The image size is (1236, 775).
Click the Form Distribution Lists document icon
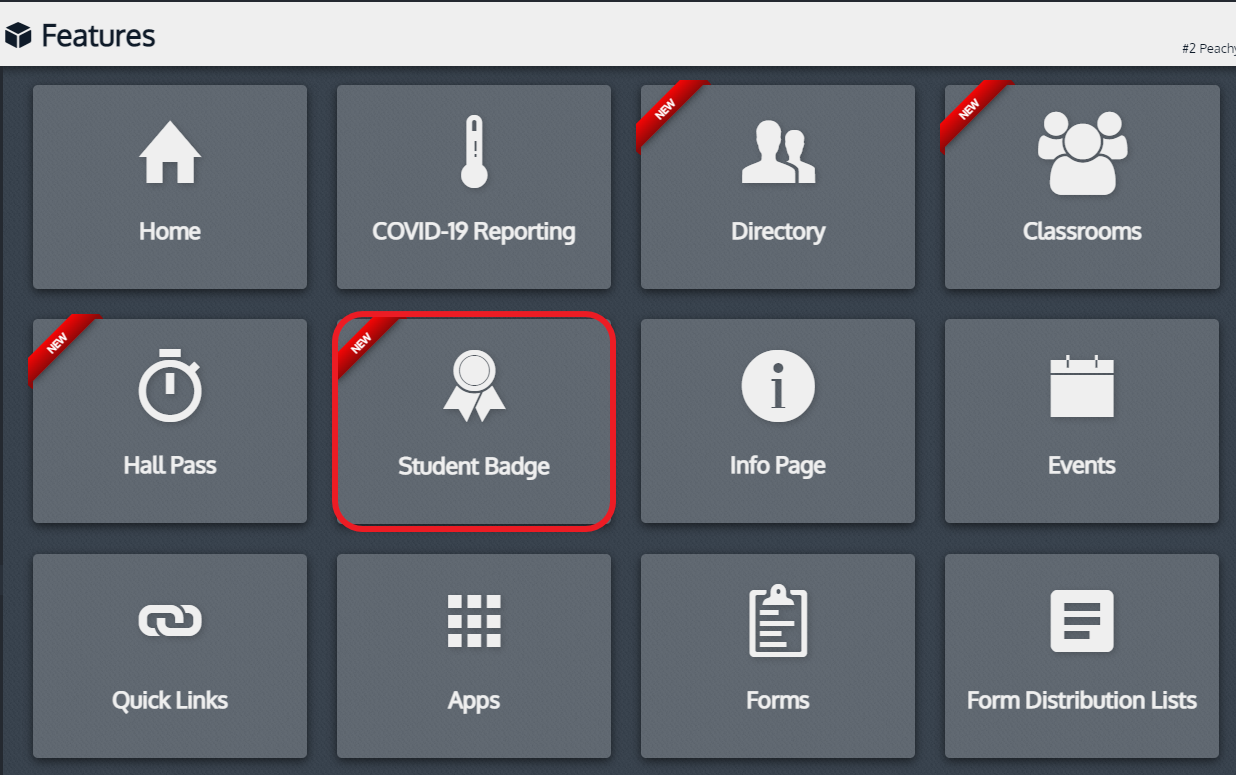point(1082,621)
